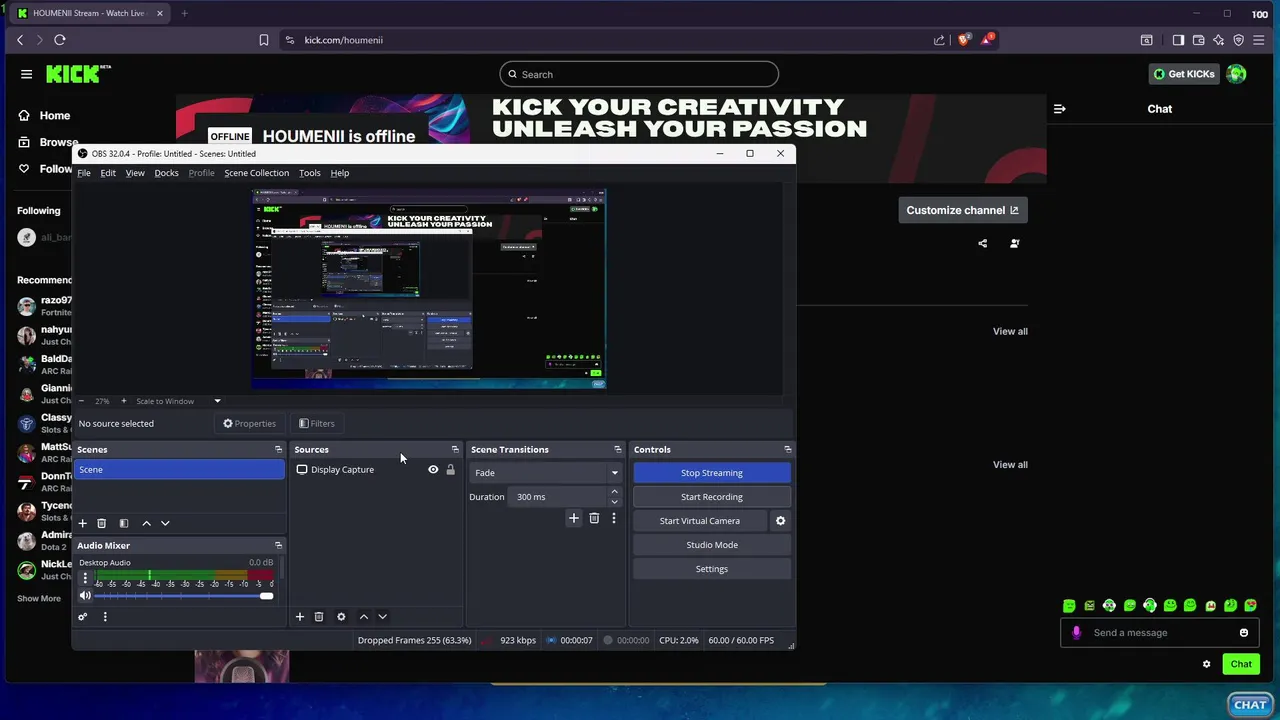Pop out the Scene Transitions dock
The height and width of the screenshot is (720, 1280).
[x=617, y=450]
